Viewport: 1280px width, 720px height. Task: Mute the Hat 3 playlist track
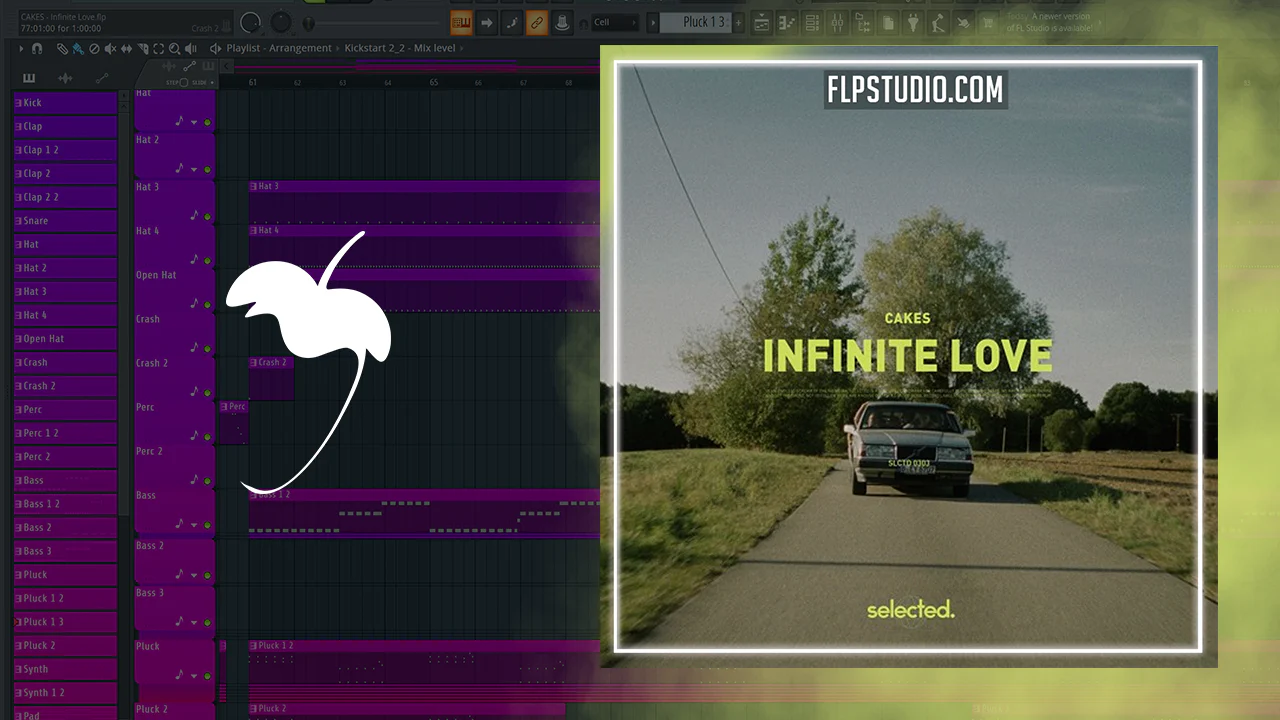[x=208, y=216]
